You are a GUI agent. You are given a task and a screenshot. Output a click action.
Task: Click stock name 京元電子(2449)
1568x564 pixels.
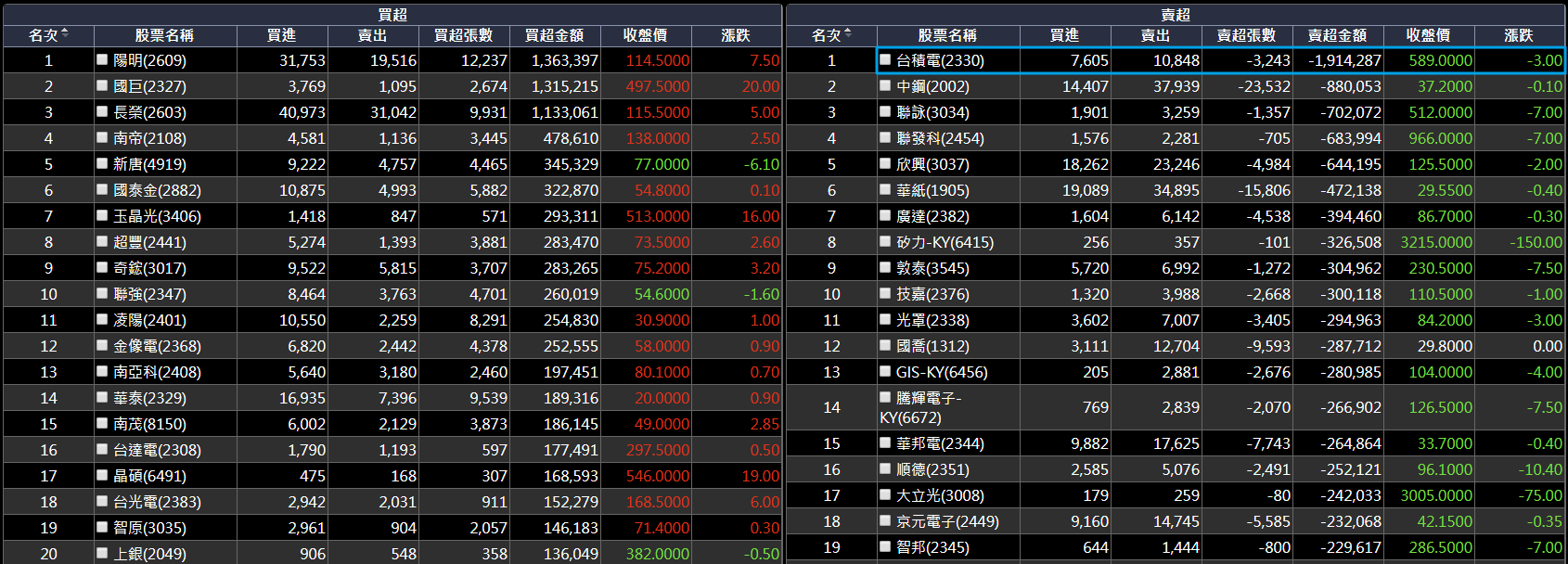coord(947,521)
